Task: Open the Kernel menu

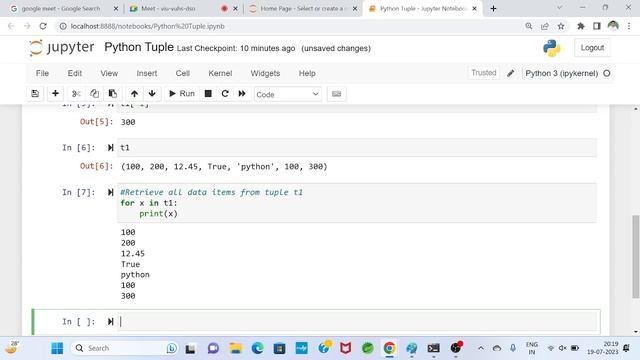Action: tap(220, 73)
